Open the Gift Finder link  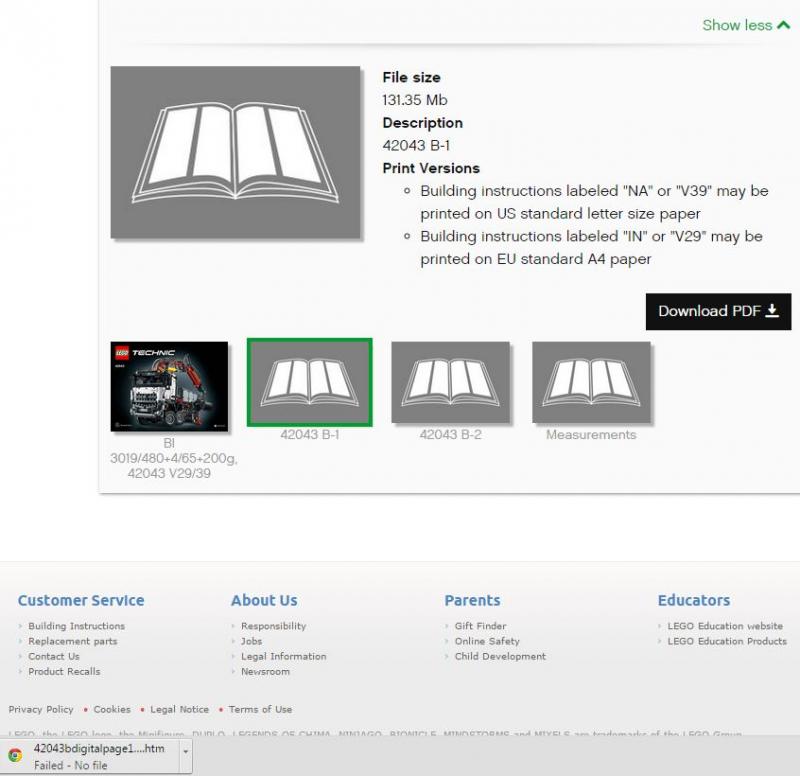(x=480, y=626)
